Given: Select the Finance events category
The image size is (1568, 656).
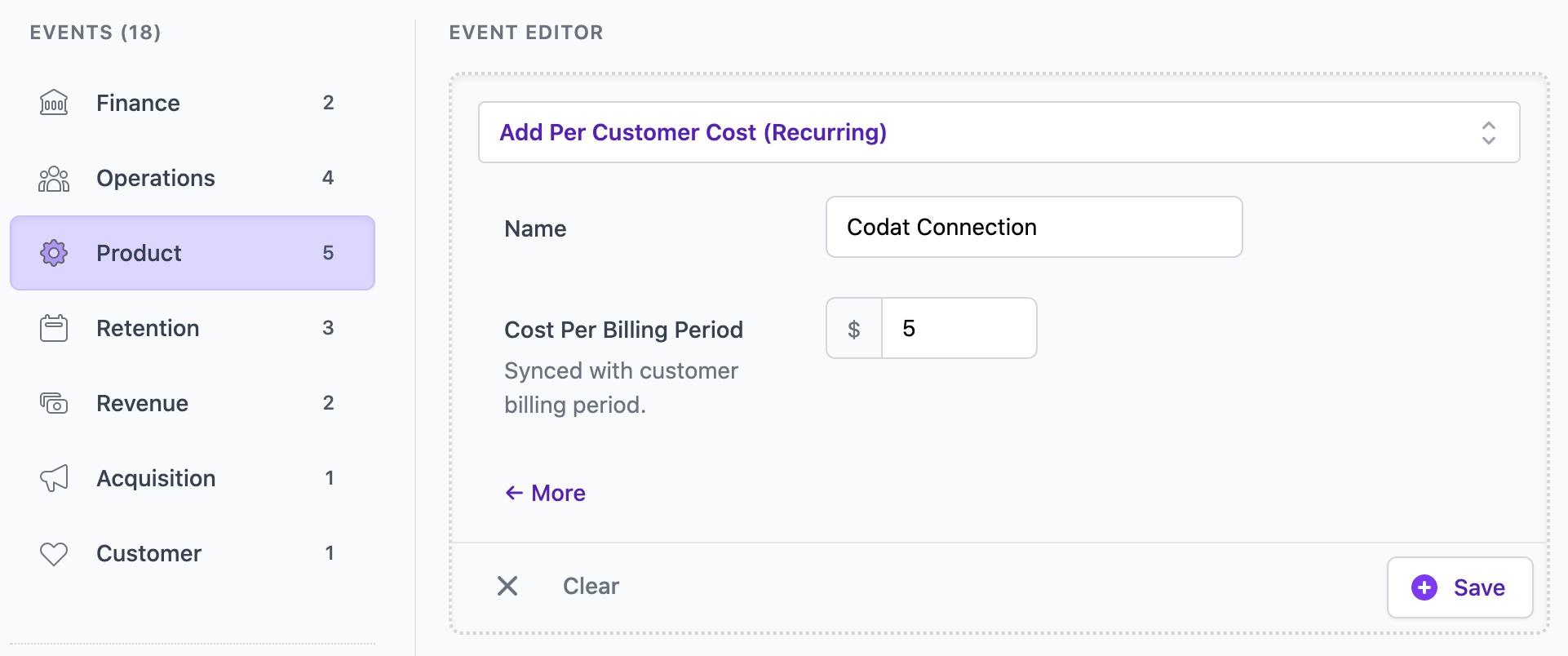Looking at the screenshot, I should click(193, 103).
